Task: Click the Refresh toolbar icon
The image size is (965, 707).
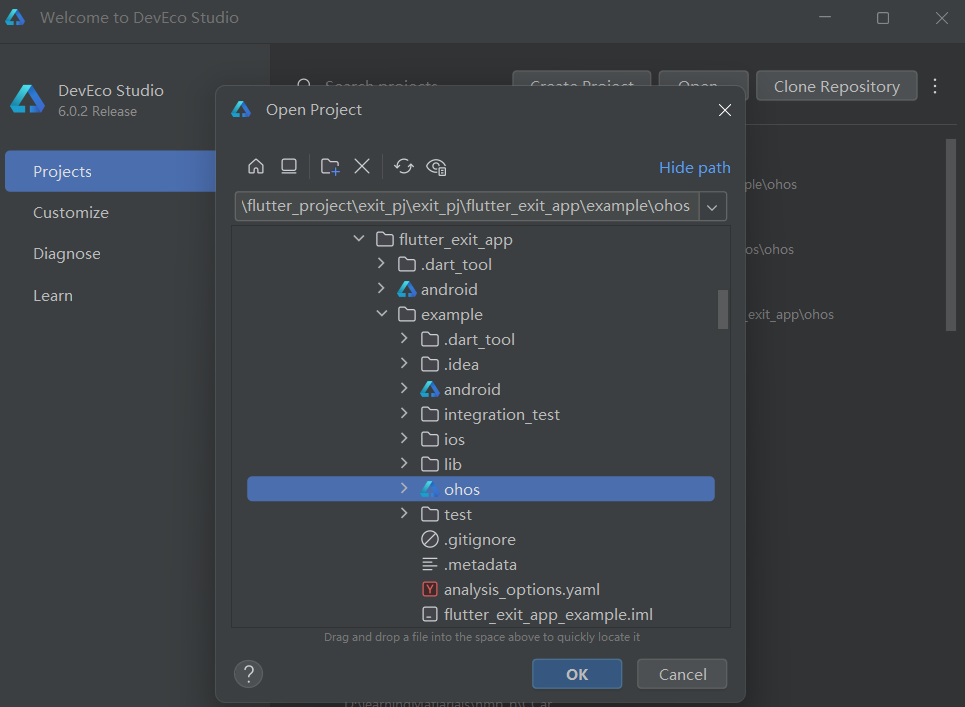Action: pyautogui.click(x=404, y=166)
